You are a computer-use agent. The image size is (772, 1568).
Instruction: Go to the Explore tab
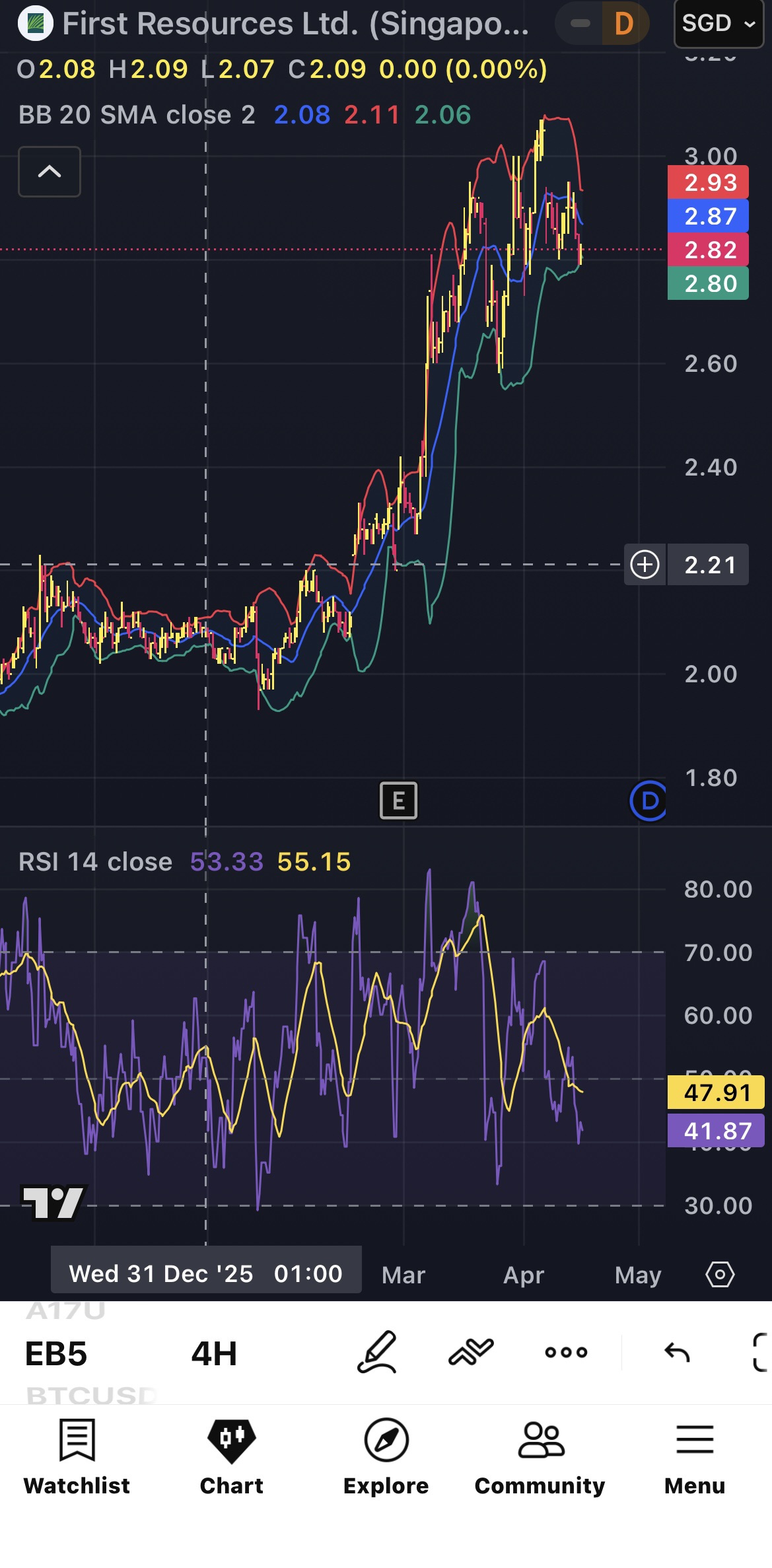click(386, 1457)
